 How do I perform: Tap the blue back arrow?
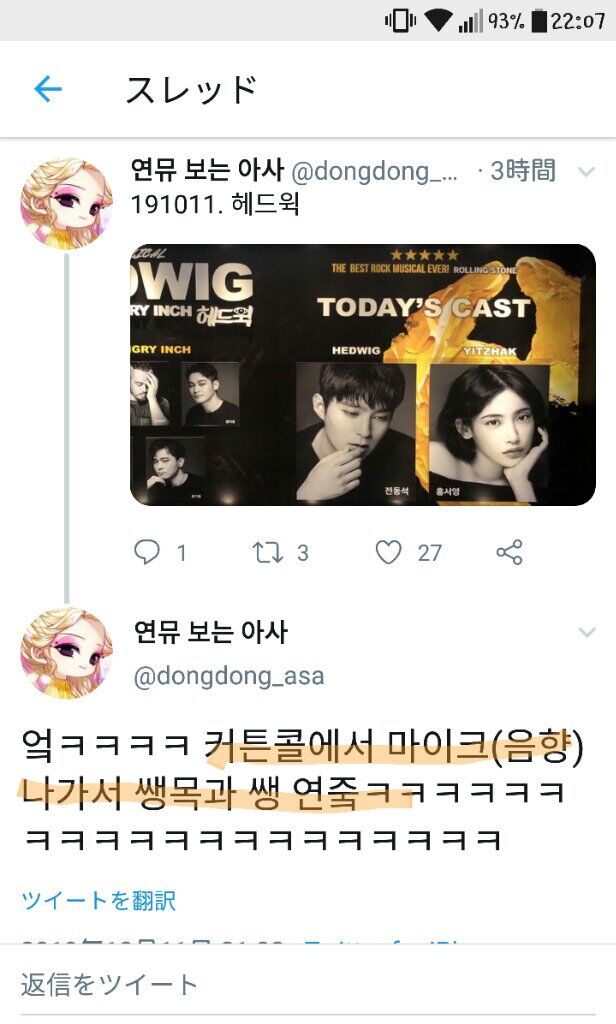coord(48,89)
